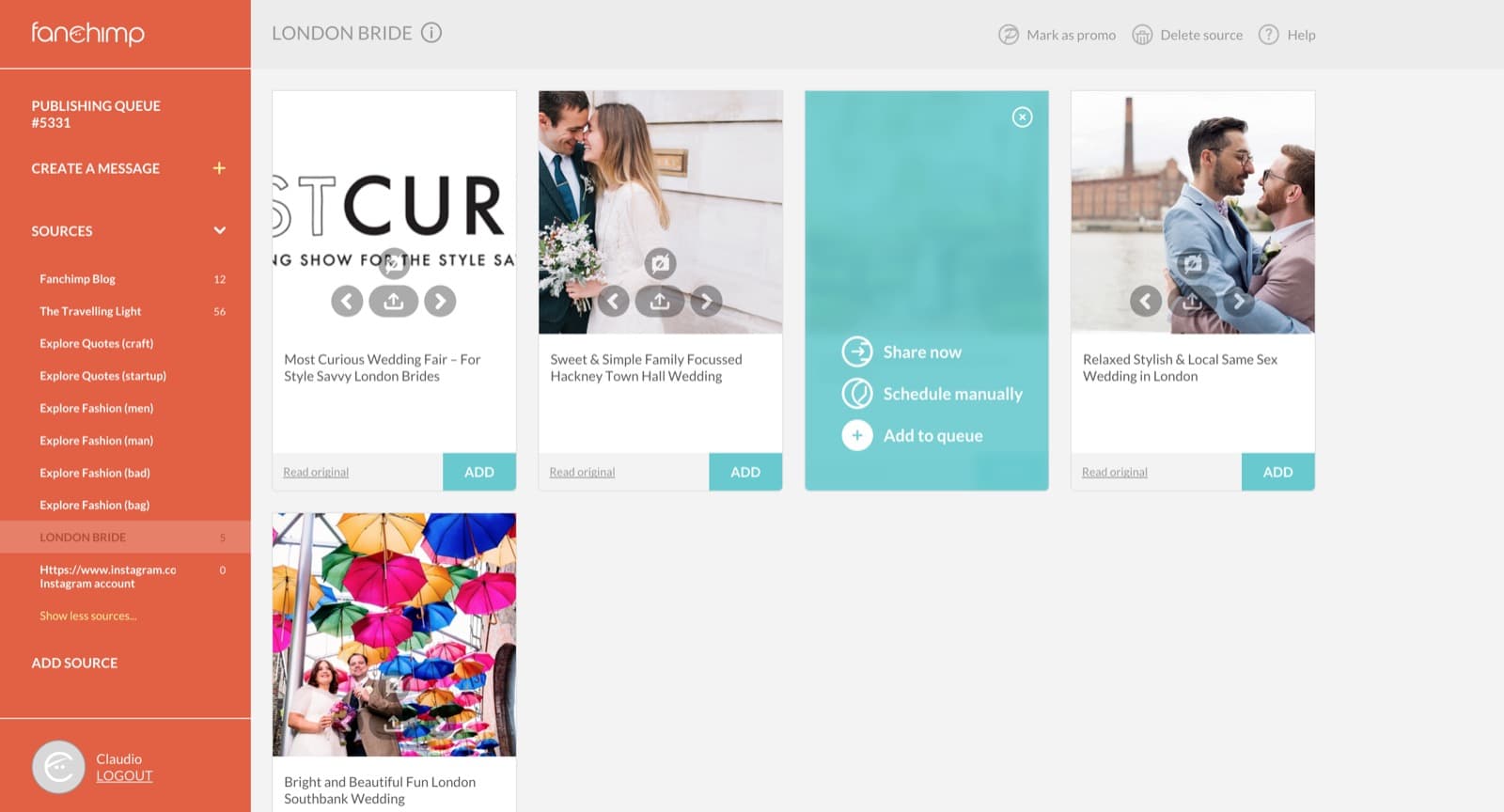Open Help via question mark icon

[1269, 35]
